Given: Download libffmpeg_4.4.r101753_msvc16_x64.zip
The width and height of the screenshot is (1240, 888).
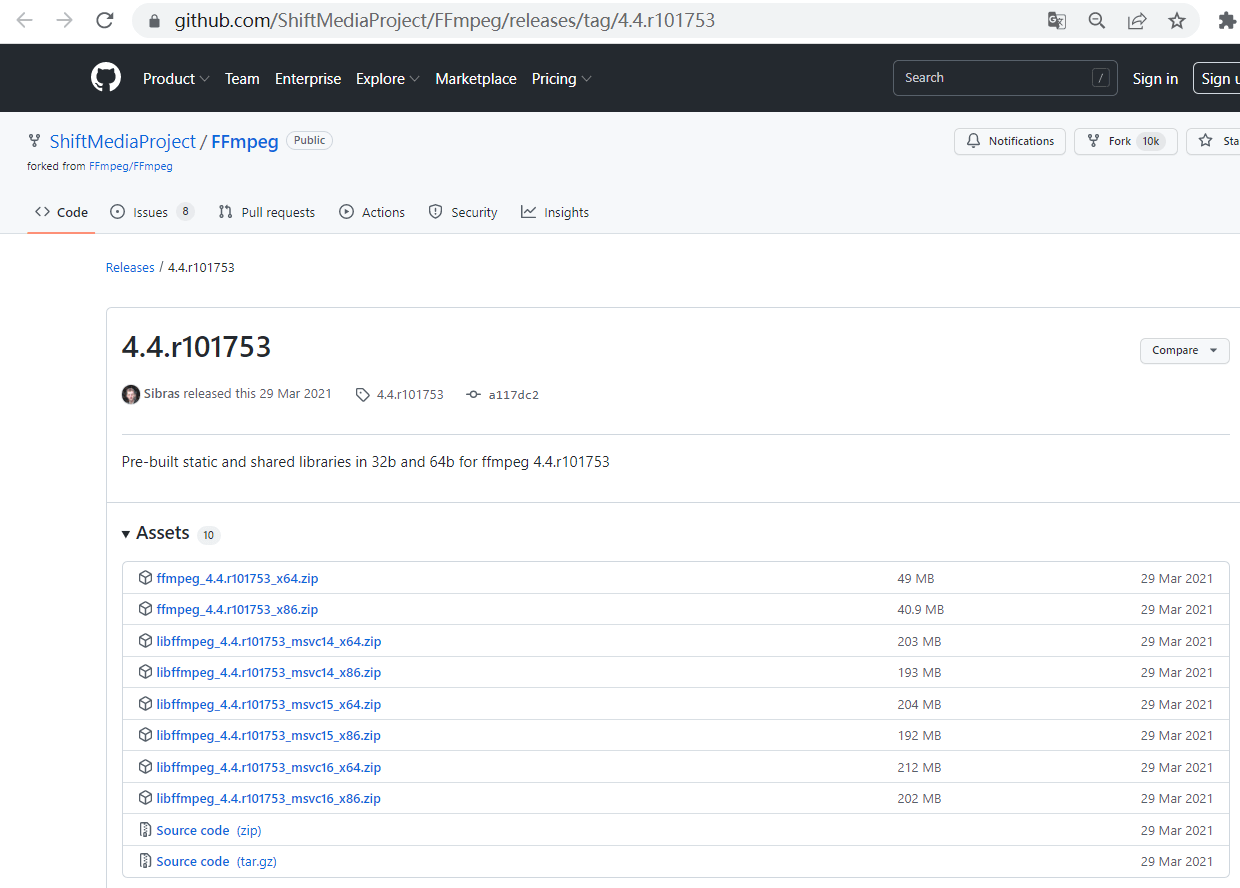Looking at the screenshot, I should (269, 767).
